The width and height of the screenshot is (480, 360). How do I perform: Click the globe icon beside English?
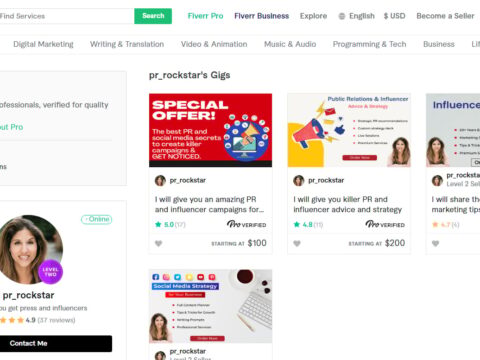[x=342, y=16]
